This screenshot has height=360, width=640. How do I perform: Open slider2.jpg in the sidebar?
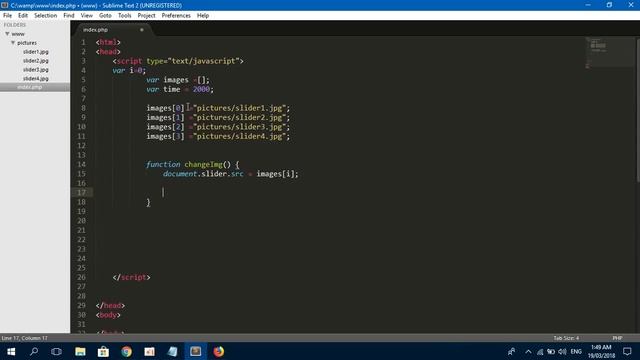pyautogui.click(x=36, y=61)
